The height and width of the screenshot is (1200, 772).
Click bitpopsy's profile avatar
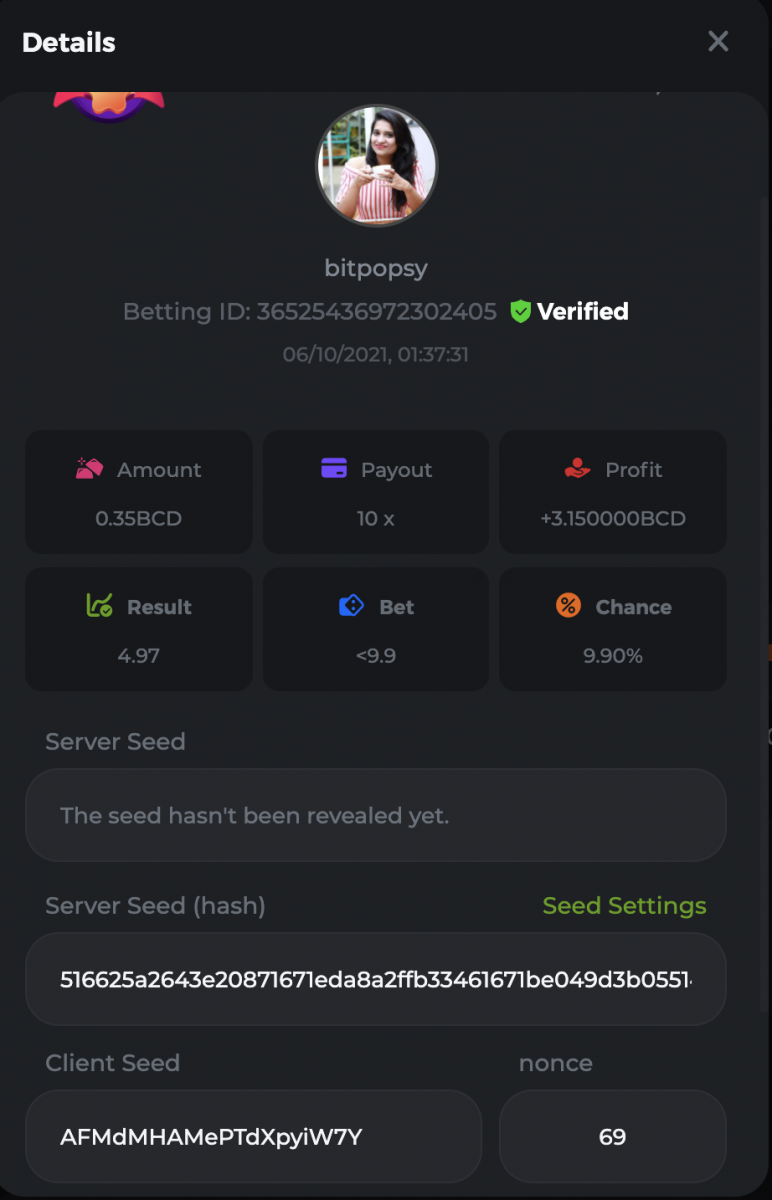(376, 166)
